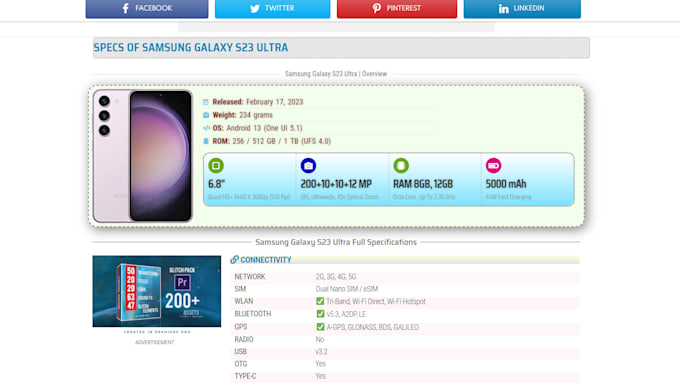Screen dimensions: 680x383
Task: Click the green display size icon
Action: (216, 165)
